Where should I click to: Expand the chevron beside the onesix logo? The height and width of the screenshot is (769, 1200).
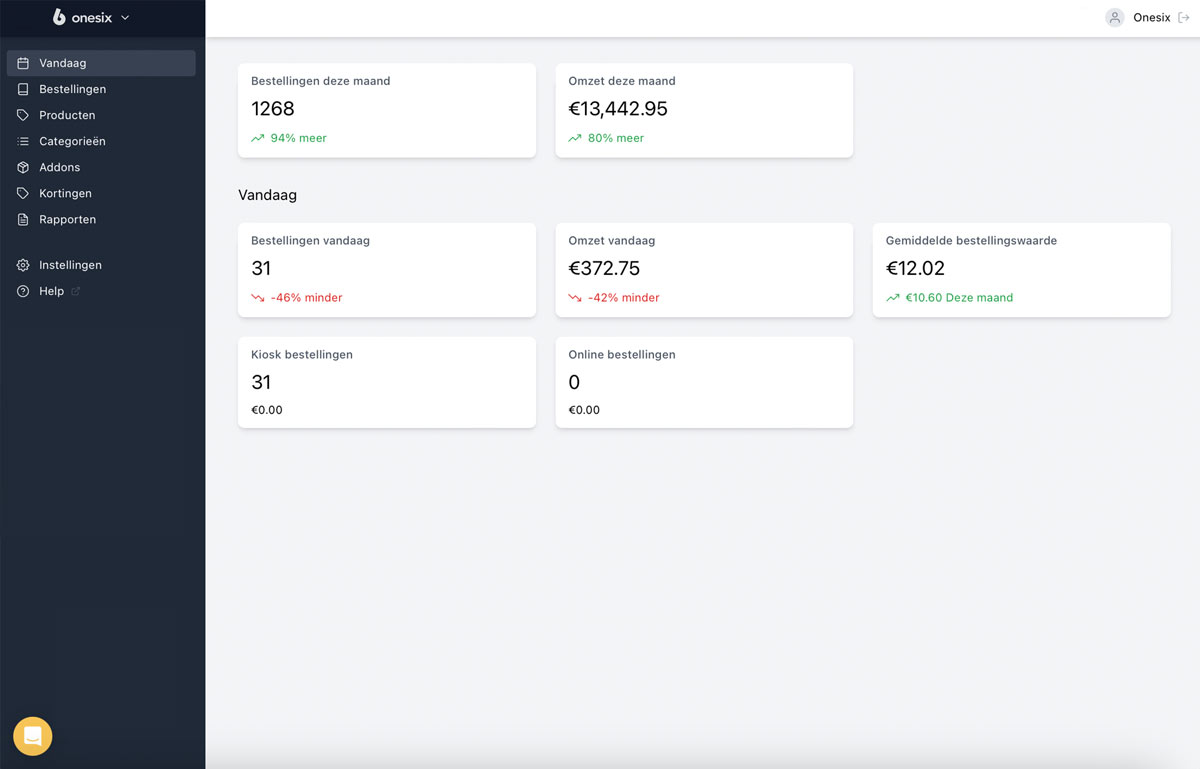pos(124,17)
